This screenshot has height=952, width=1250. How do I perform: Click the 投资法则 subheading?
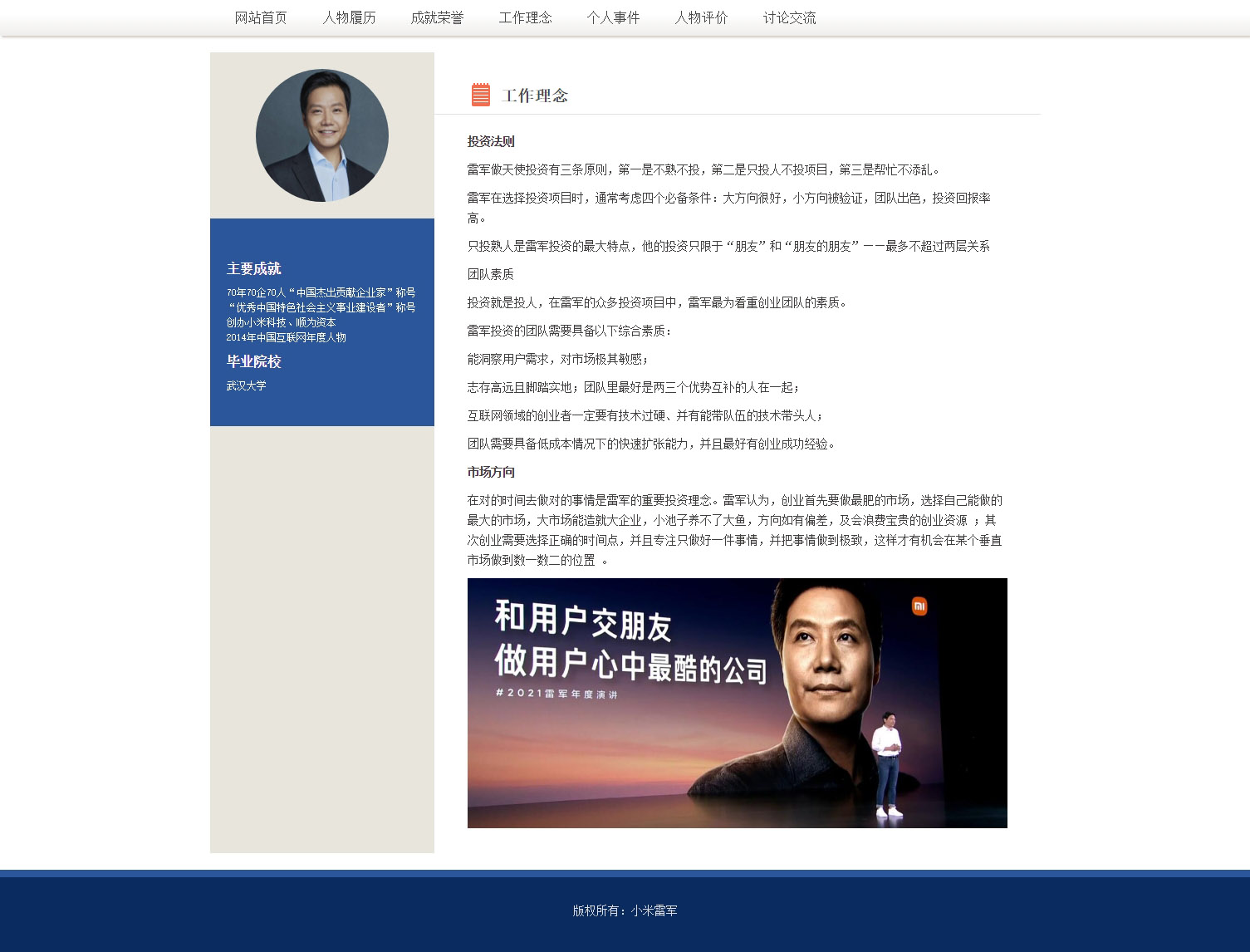tap(491, 142)
